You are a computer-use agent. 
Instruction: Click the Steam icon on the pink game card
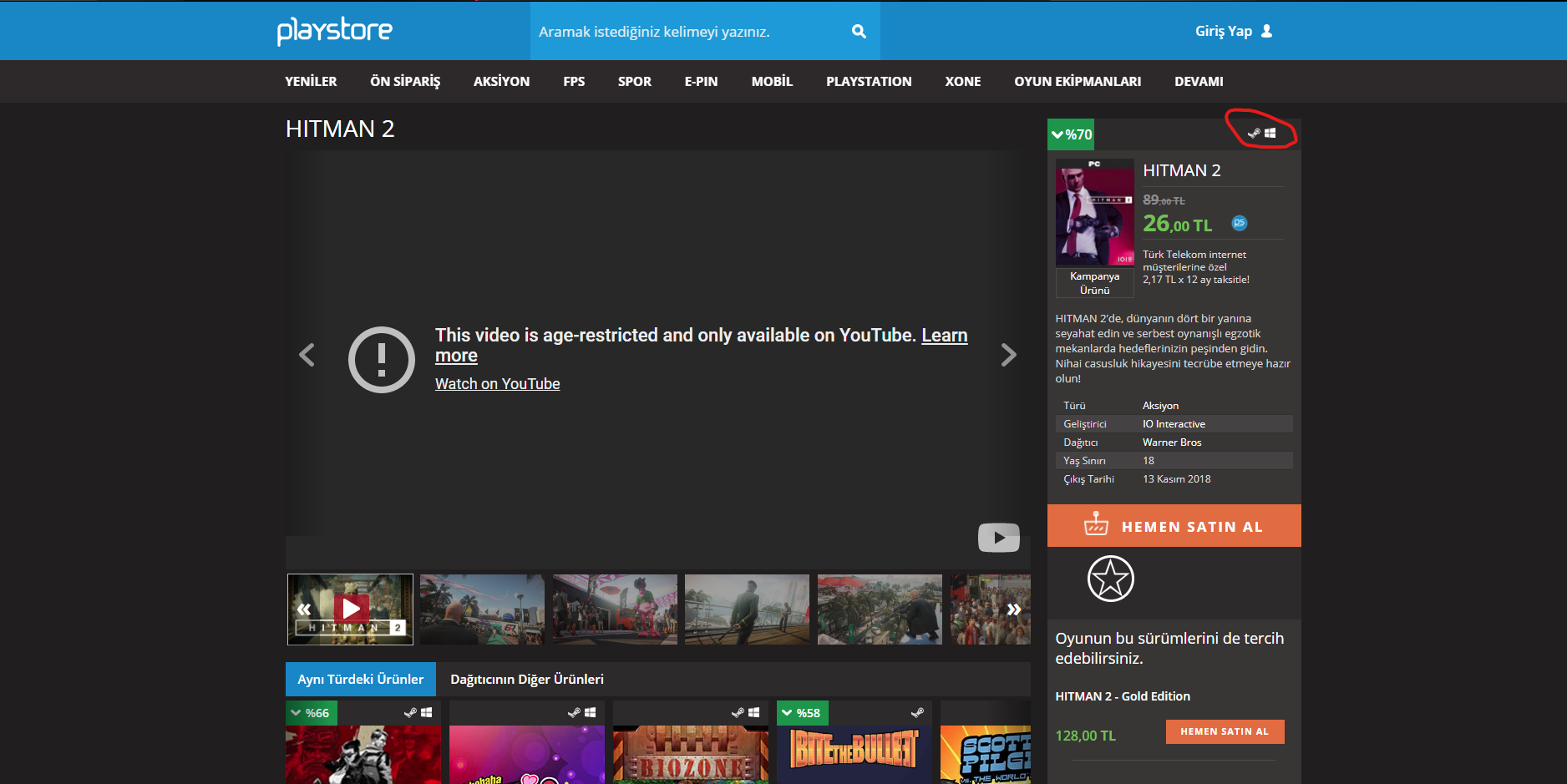(x=574, y=713)
